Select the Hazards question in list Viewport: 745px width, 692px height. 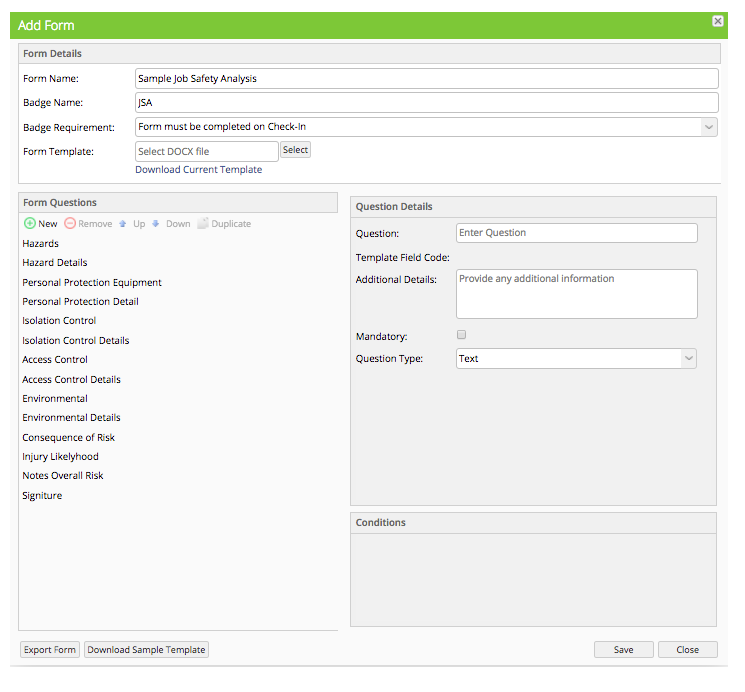pos(40,244)
